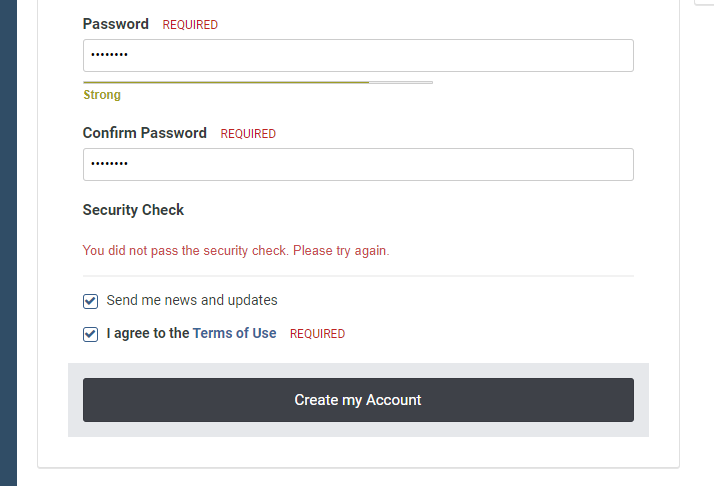Click the Password input field
Viewport: 714px width, 486px height.
pyautogui.click(x=358, y=55)
